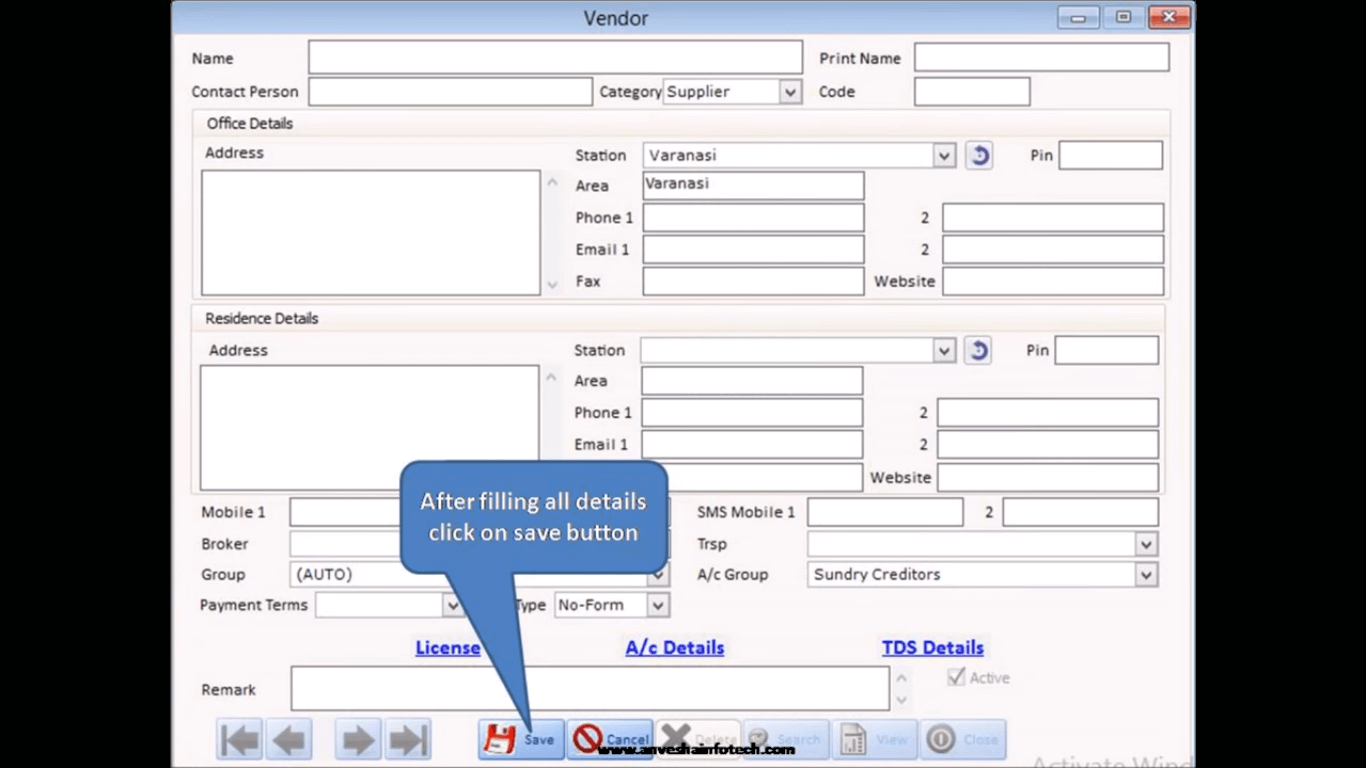Open the TDS Details link
This screenshot has height=768, width=1366.
point(933,648)
